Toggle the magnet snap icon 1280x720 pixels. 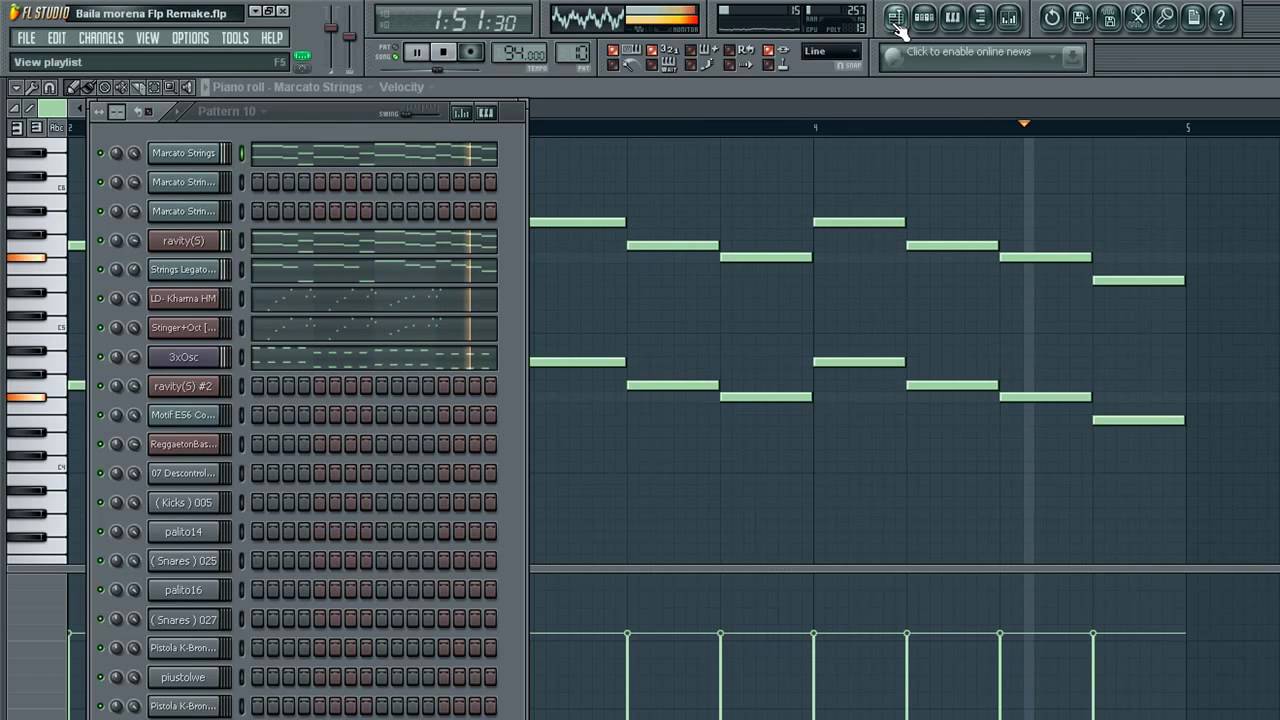click(x=49, y=87)
